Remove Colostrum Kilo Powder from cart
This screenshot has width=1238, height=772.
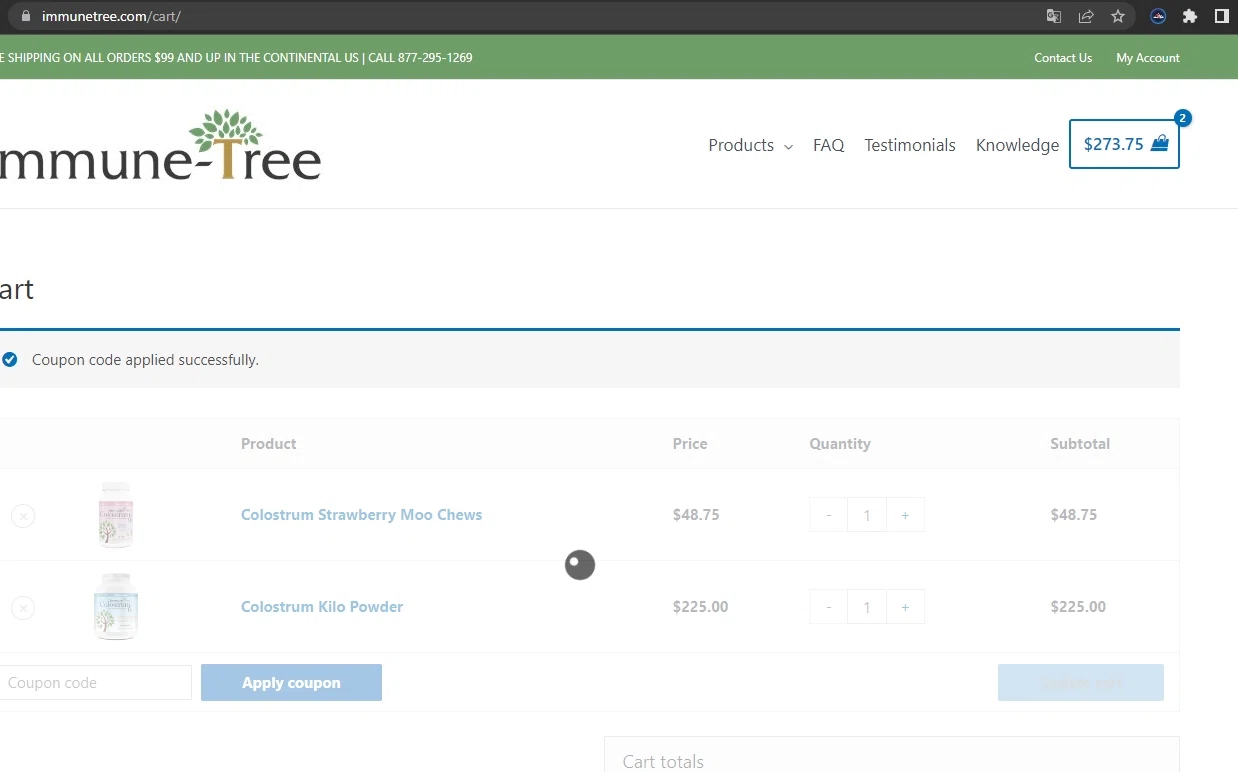(x=23, y=608)
